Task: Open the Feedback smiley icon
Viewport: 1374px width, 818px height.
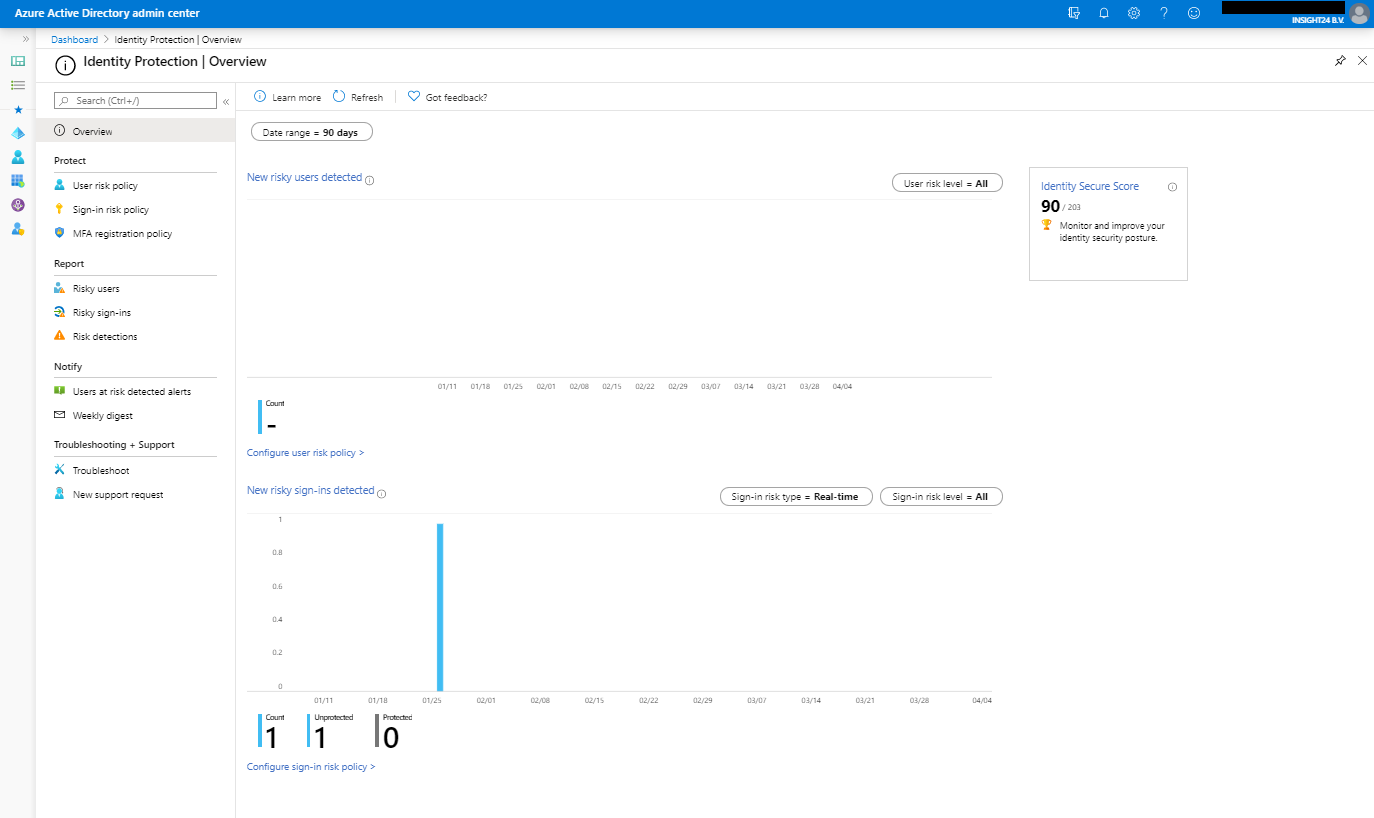Action: (1194, 13)
